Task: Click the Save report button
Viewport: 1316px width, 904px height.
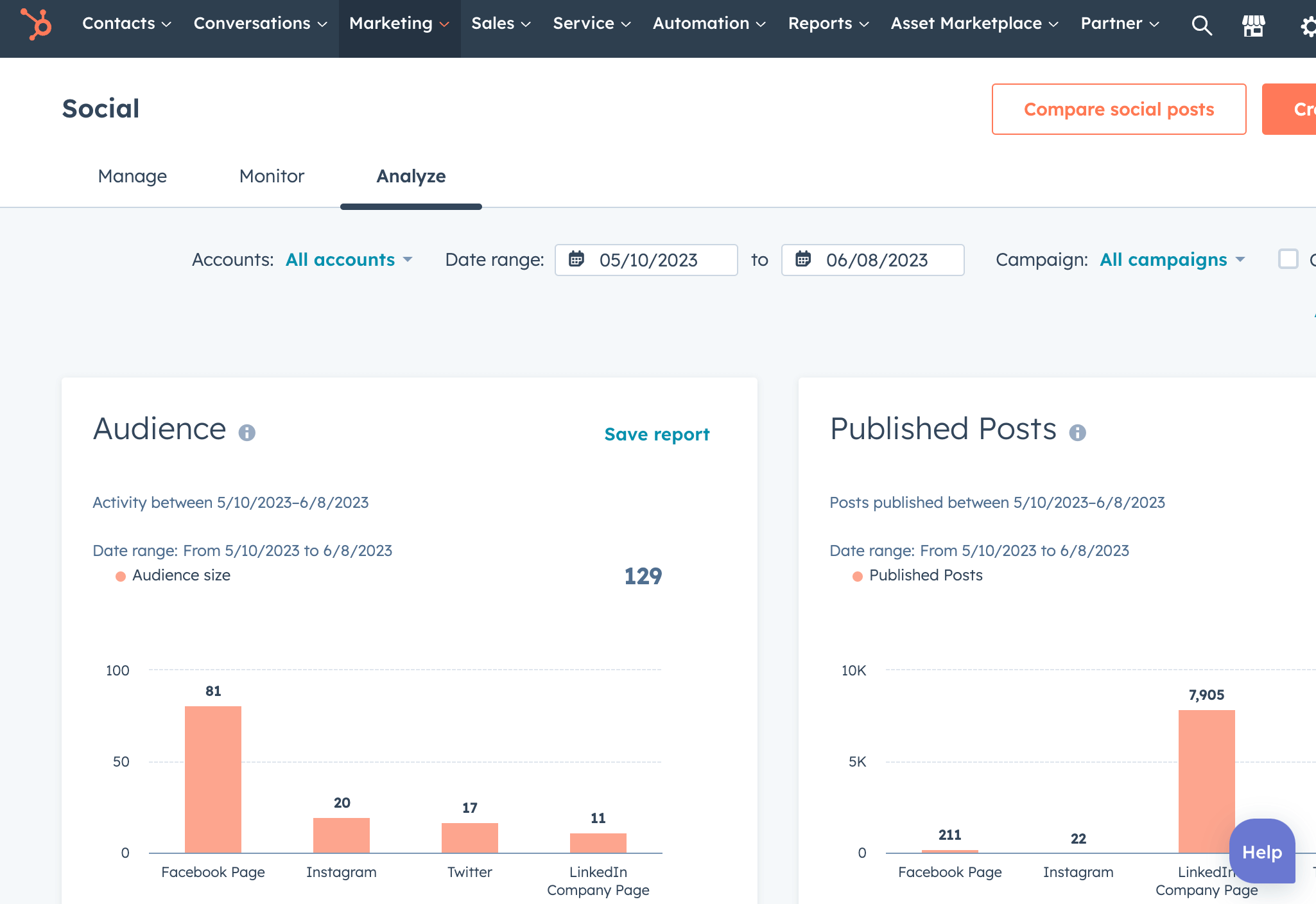Action: tap(657, 434)
